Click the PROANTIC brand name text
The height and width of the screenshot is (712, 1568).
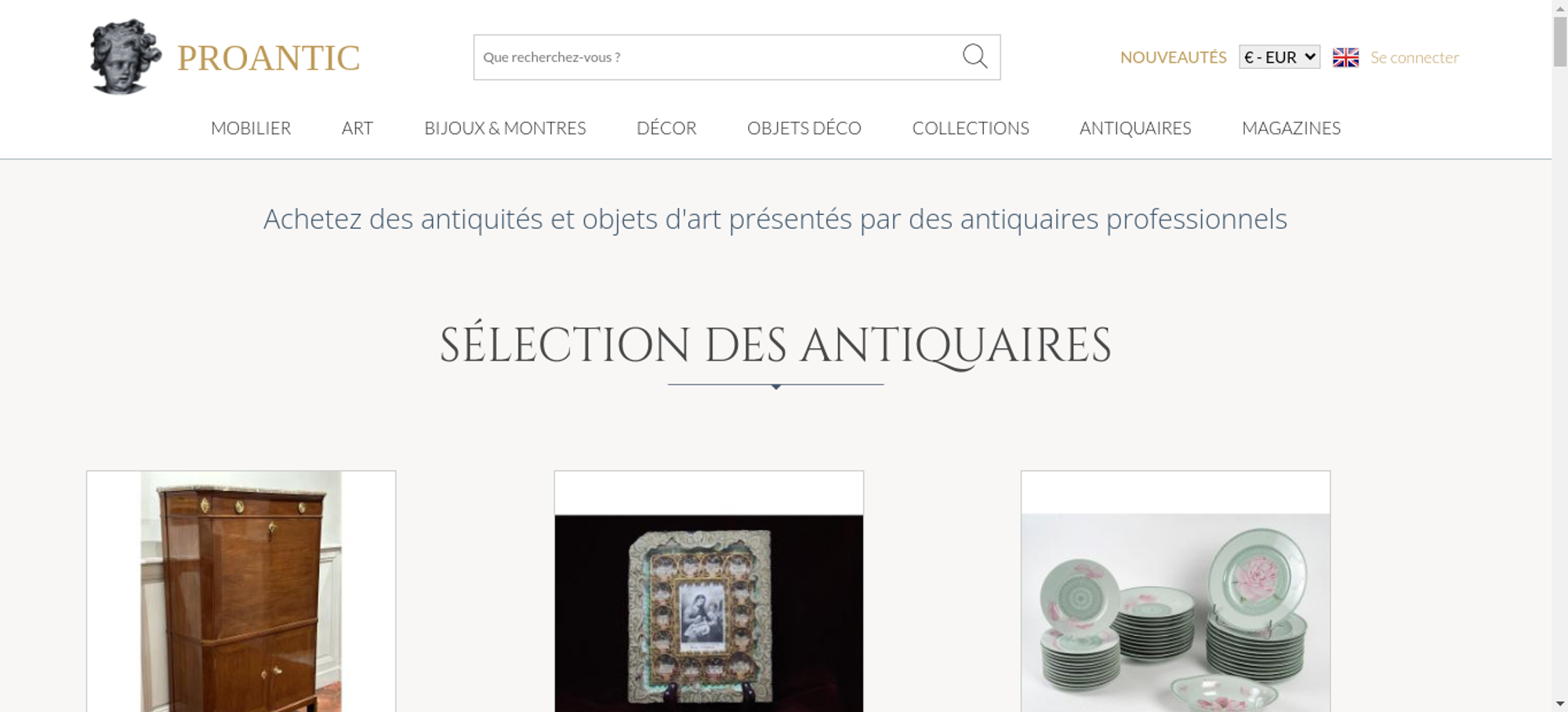(x=268, y=58)
